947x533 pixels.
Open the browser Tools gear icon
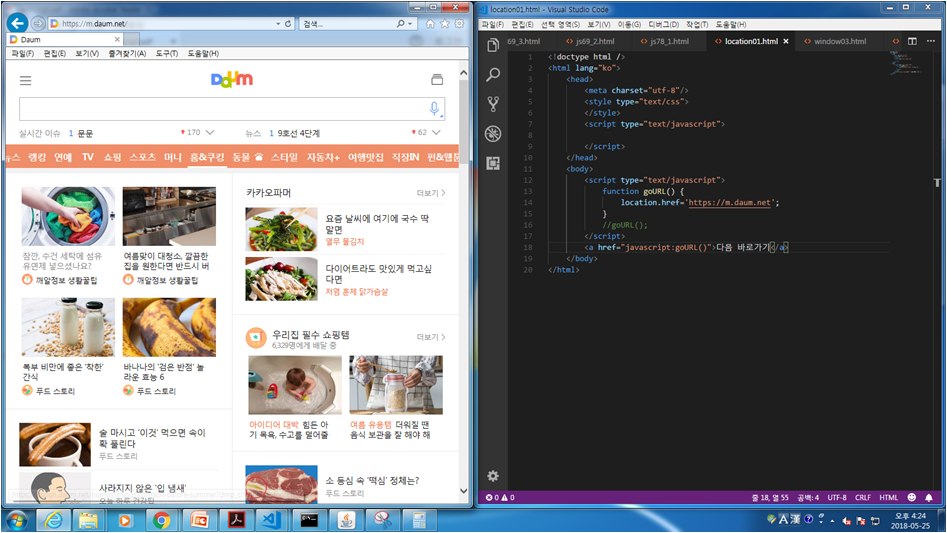click(x=459, y=24)
